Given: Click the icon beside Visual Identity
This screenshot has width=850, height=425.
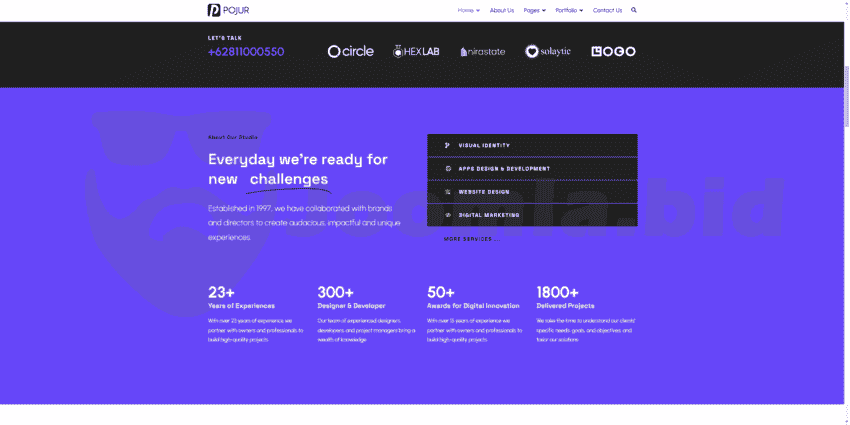Looking at the screenshot, I should point(447,145).
